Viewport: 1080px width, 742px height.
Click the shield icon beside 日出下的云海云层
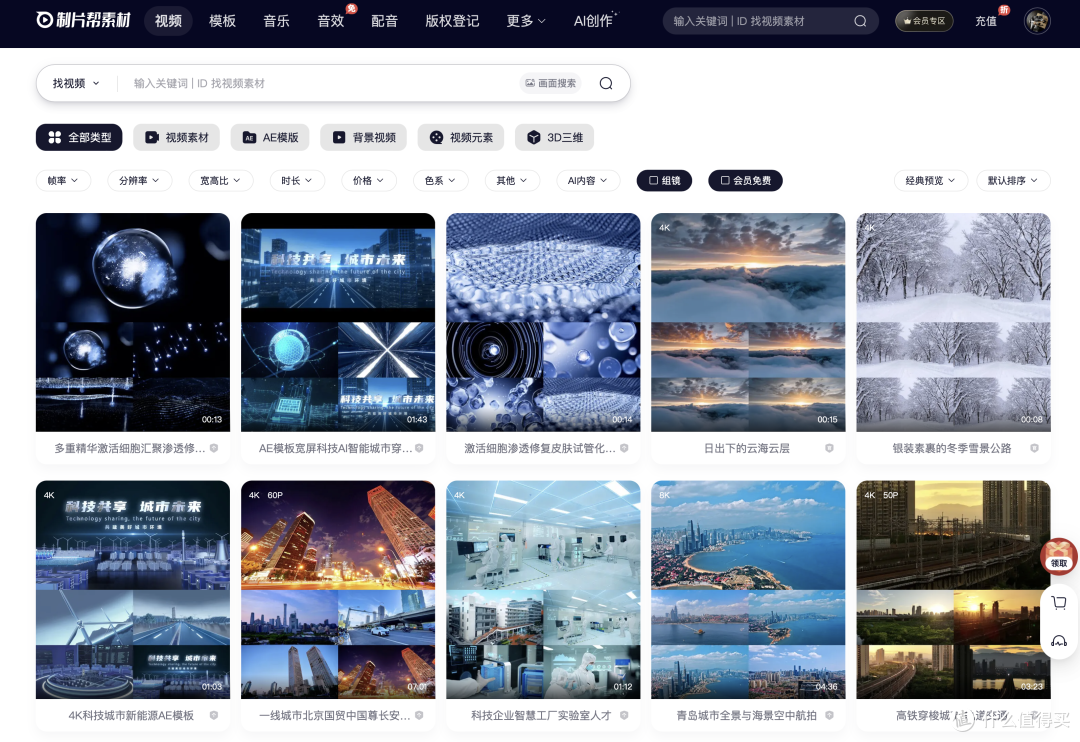pos(829,449)
